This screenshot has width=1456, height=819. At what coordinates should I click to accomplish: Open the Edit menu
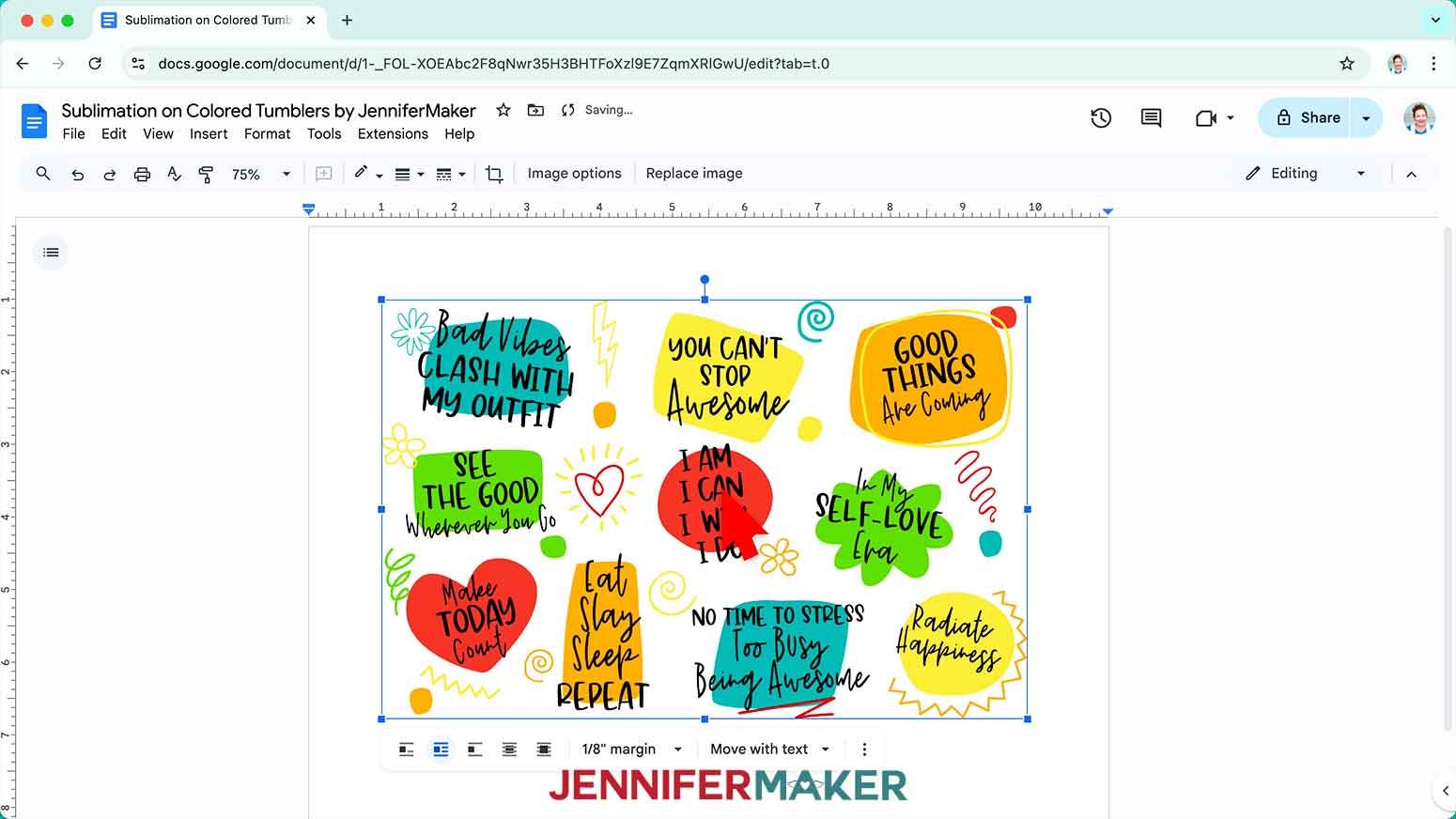[x=114, y=134]
